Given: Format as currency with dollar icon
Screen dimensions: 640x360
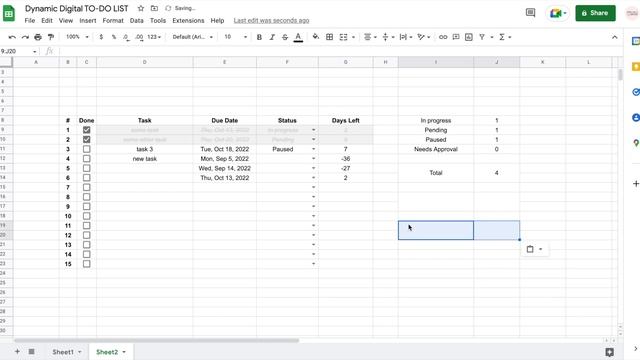Looking at the screenshot, I should (101, 37).
